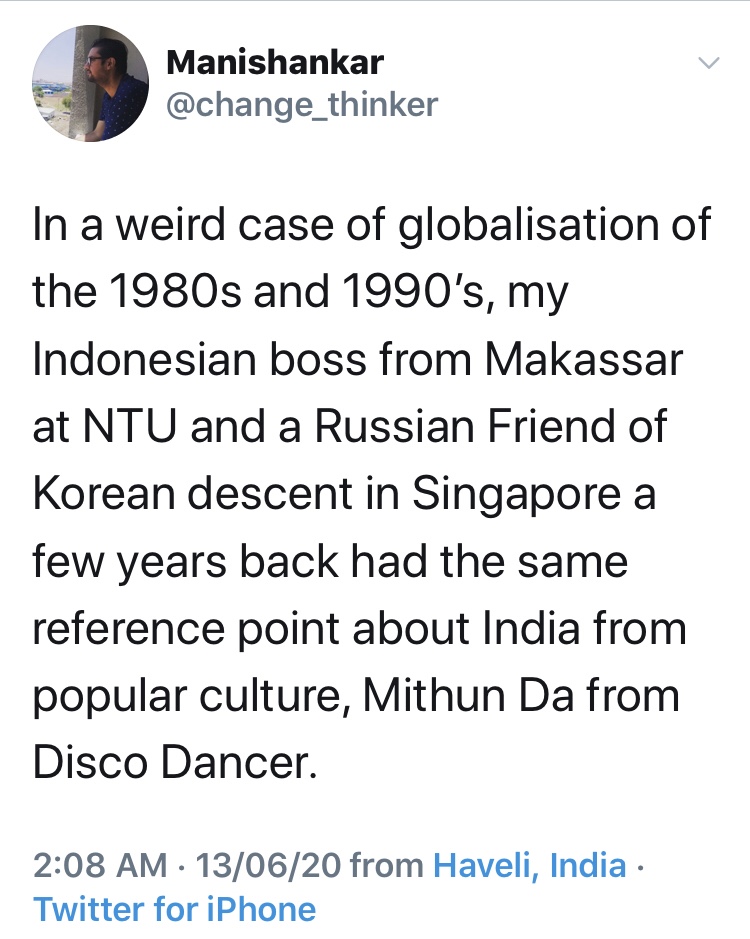Expand the tweet options chevron
The width and height of the screenshot is (750, 939).
[708, 63]
